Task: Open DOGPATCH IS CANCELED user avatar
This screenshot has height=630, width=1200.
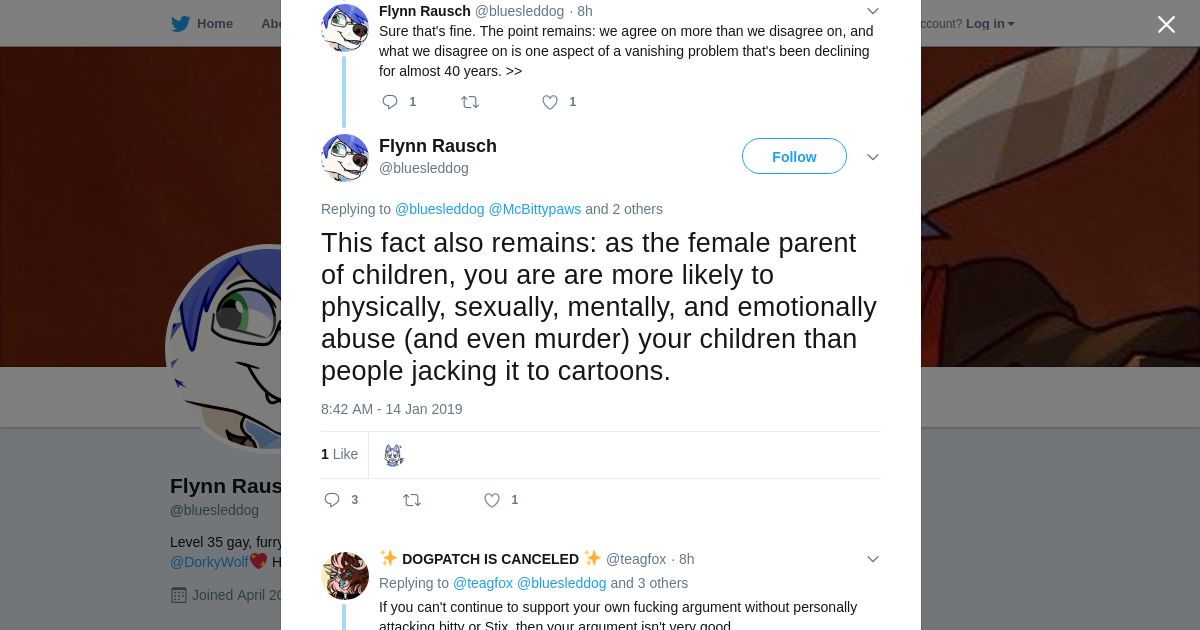Action: click(345, 576)
